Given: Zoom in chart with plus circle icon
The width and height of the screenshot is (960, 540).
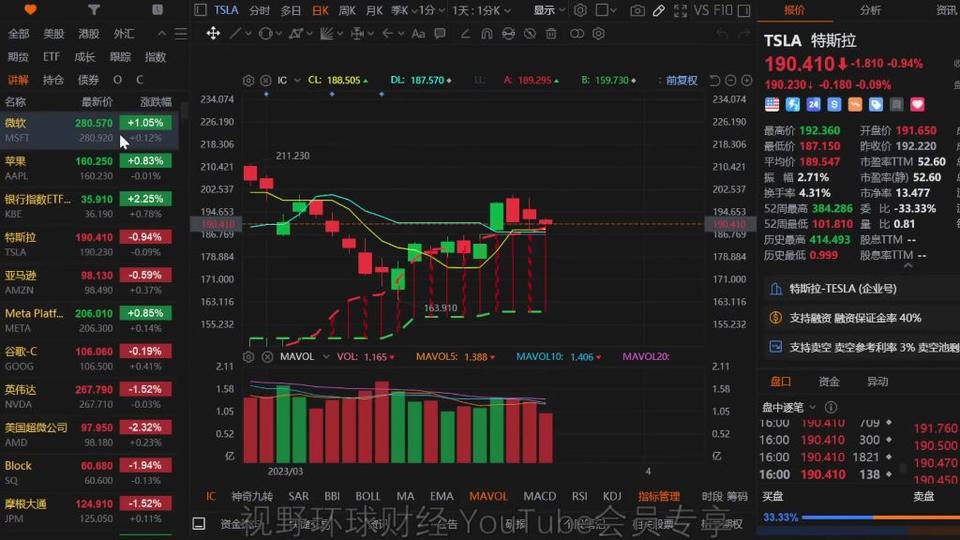Looking at the screenshot, I should tap(746, 80).
